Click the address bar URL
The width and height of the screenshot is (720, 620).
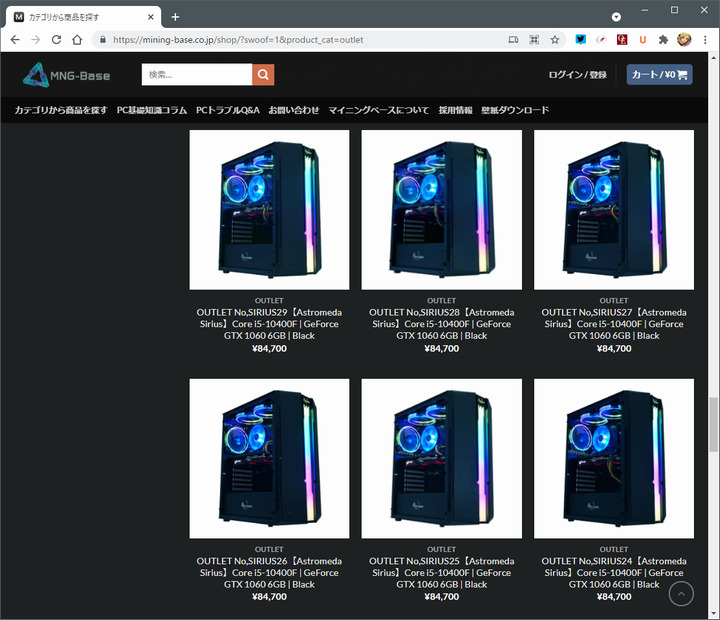point(238,40)
